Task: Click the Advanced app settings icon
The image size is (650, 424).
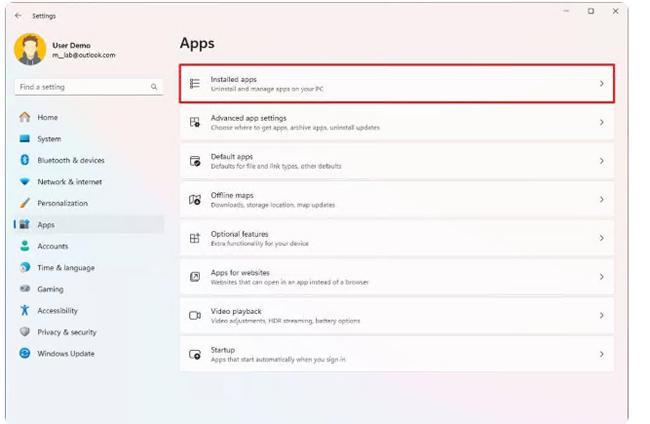Action: pyautogui.click(x=195, y=122)
